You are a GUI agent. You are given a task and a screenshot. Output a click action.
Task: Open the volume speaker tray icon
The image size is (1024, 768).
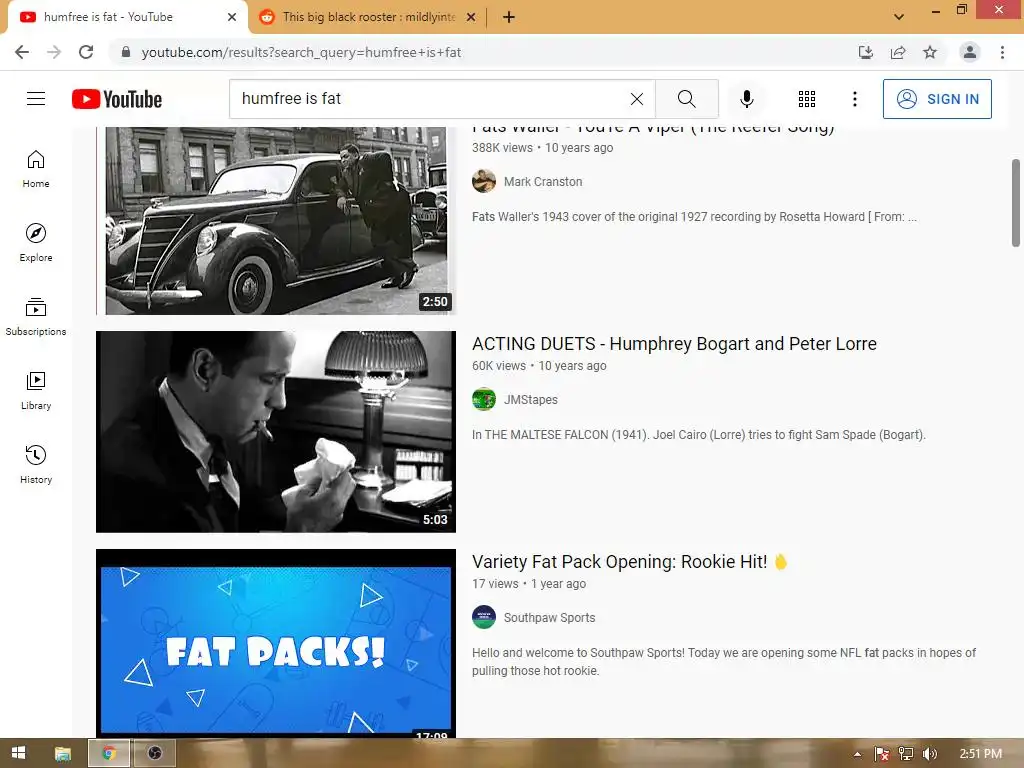coord(929,754)
